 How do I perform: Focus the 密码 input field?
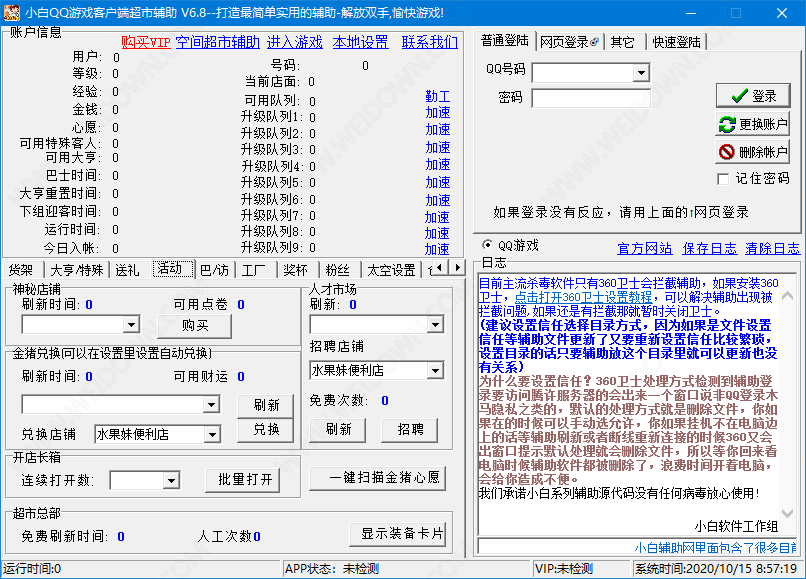(x=591, y=98)
